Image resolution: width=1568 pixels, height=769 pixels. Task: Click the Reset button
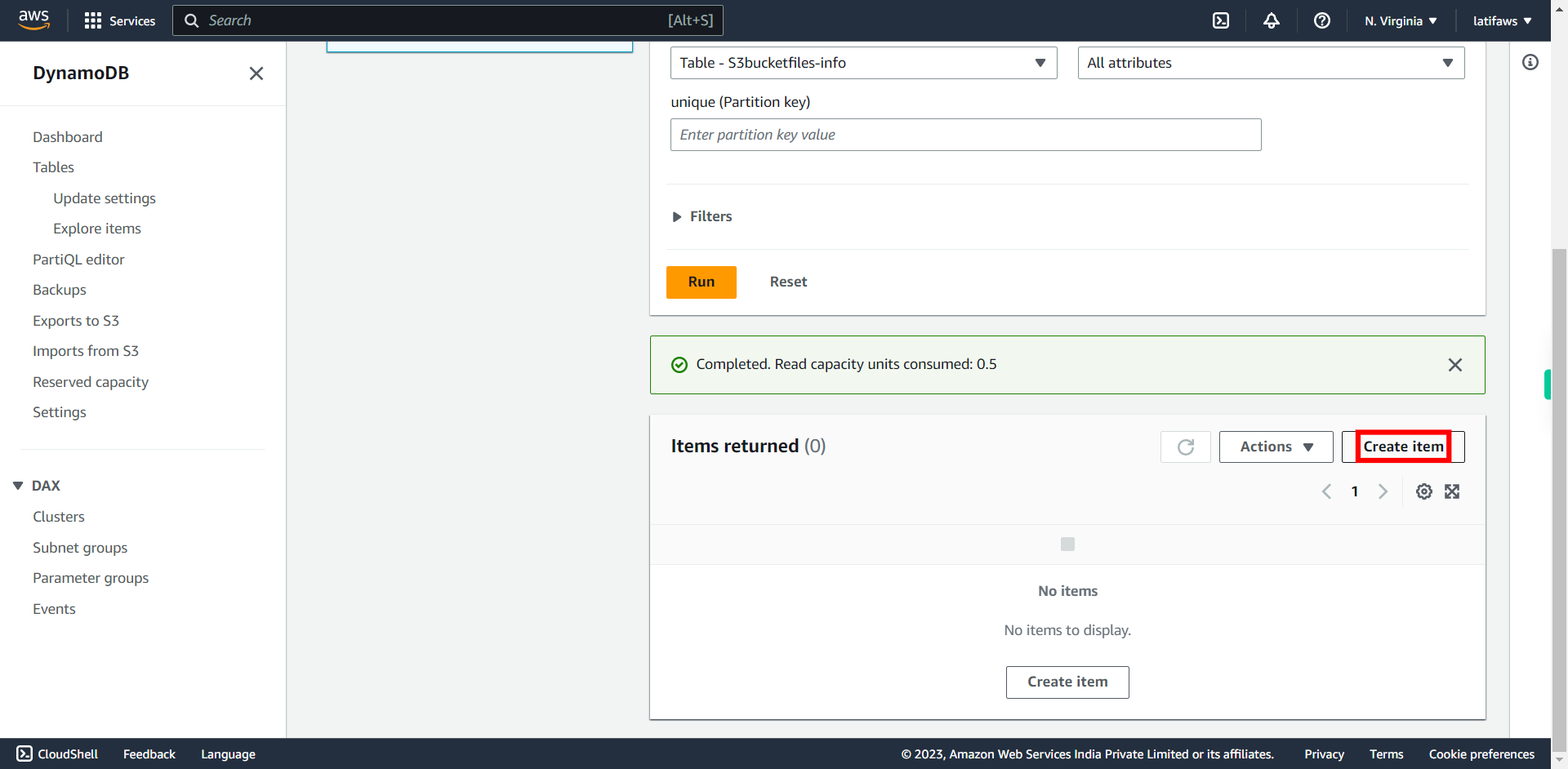coord(788,282)
